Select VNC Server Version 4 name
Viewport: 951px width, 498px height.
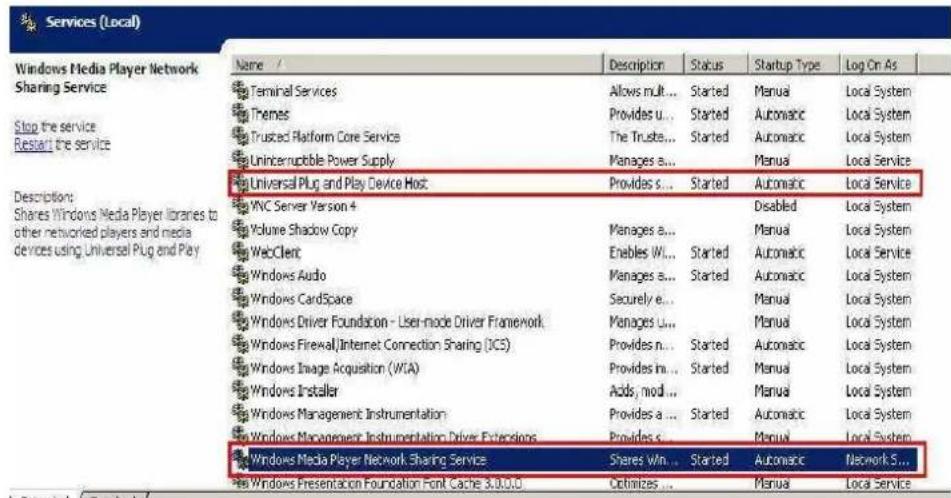[x=303, y=206]
